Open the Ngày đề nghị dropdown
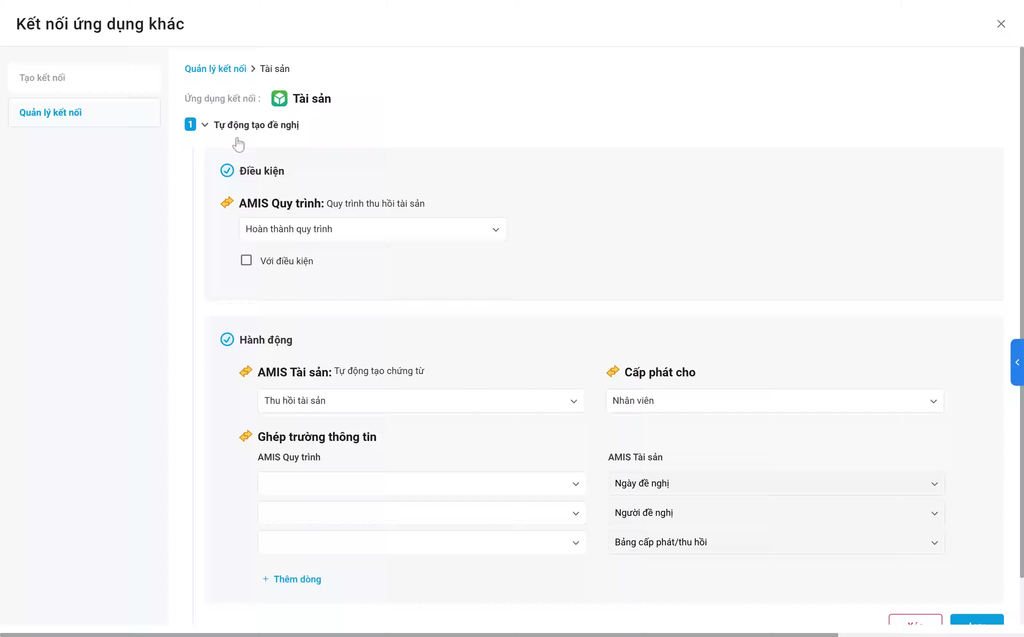The width and height of the screenshot is (1024, 637). (776, 483)
